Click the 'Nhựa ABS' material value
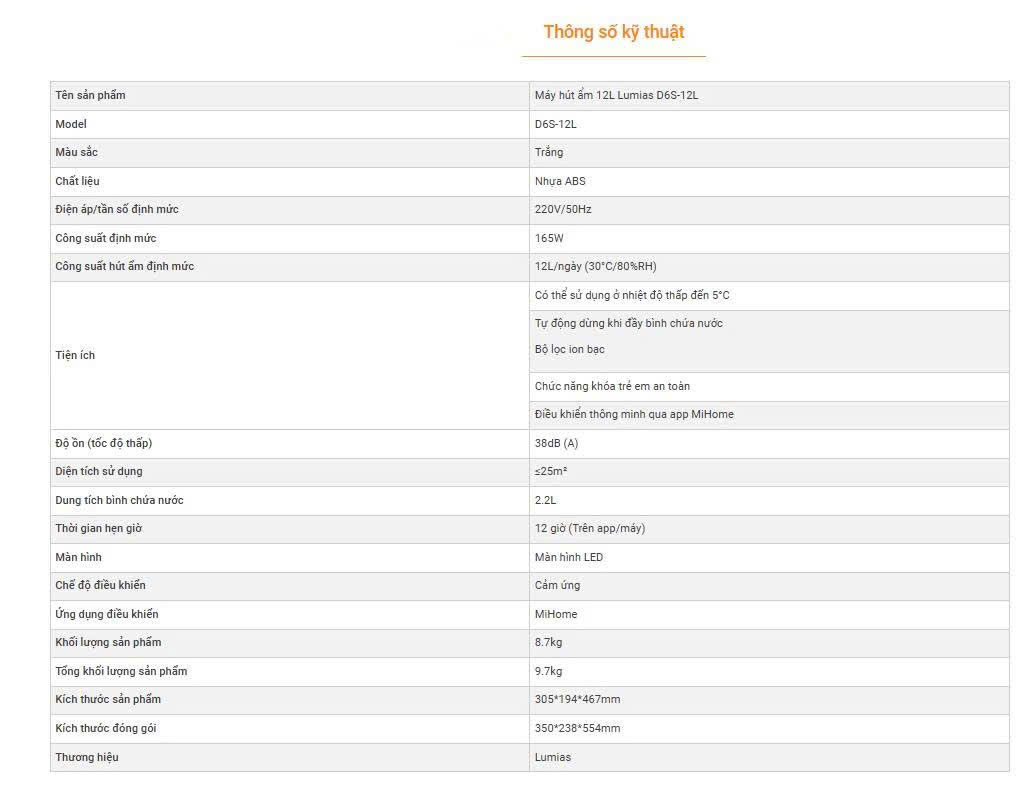This screenshot has width=1032, height=789. tap(560, 181)
